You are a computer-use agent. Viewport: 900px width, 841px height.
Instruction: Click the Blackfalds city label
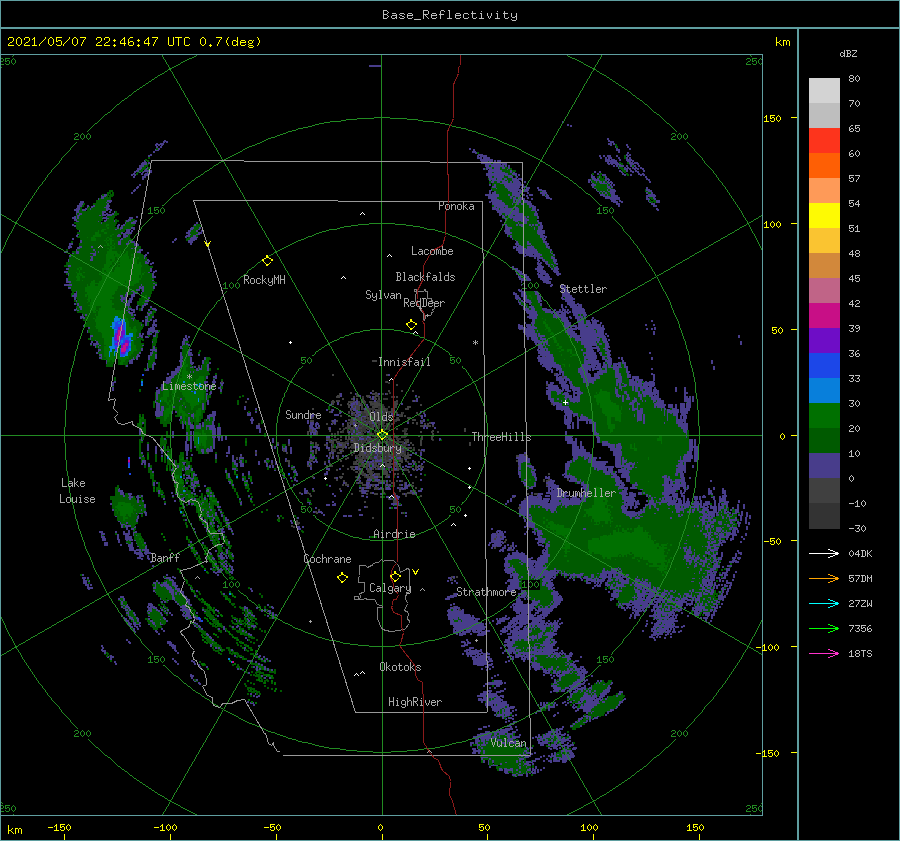[425, 277]
